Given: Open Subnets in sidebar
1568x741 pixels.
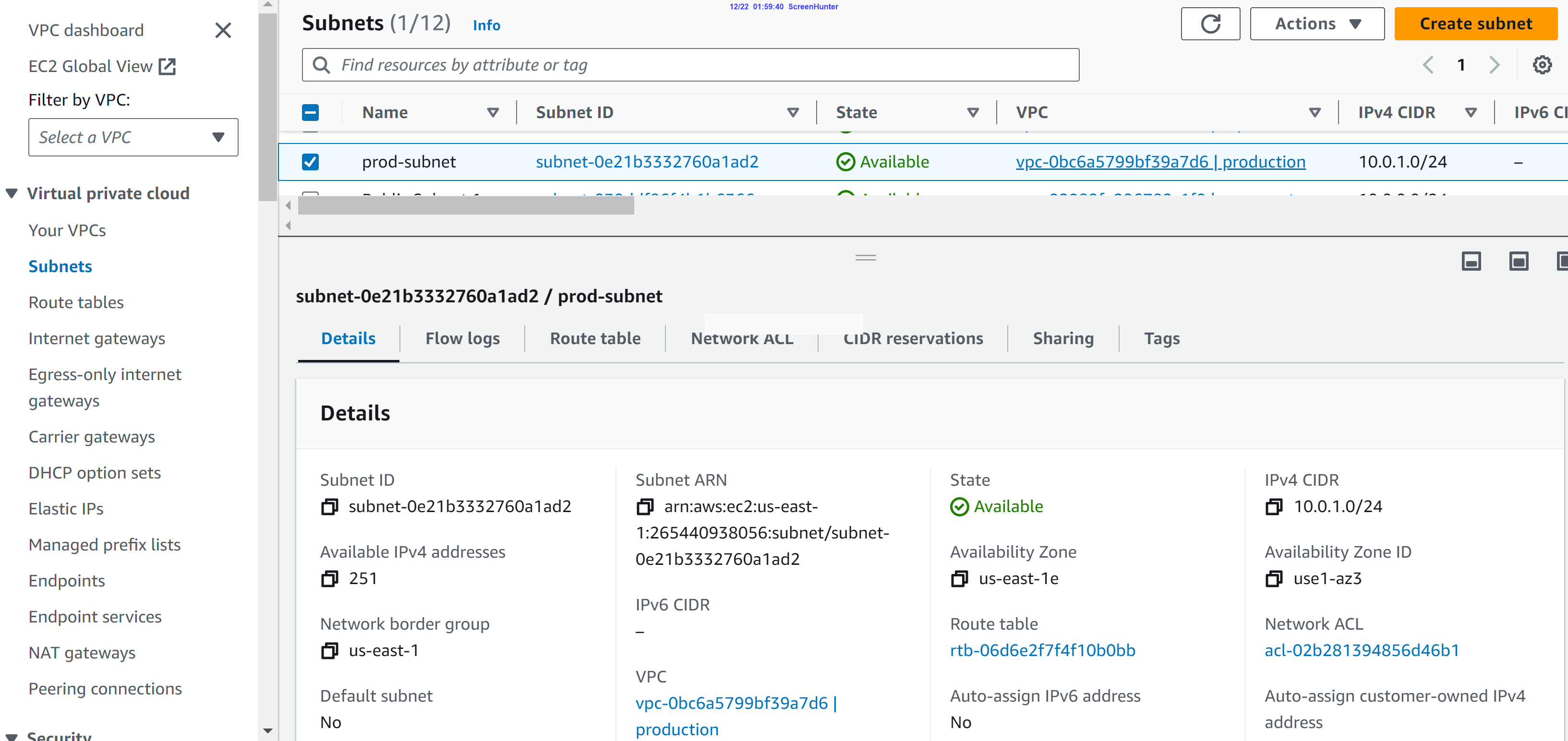Looking at the screenshot, I should [60, 266].
